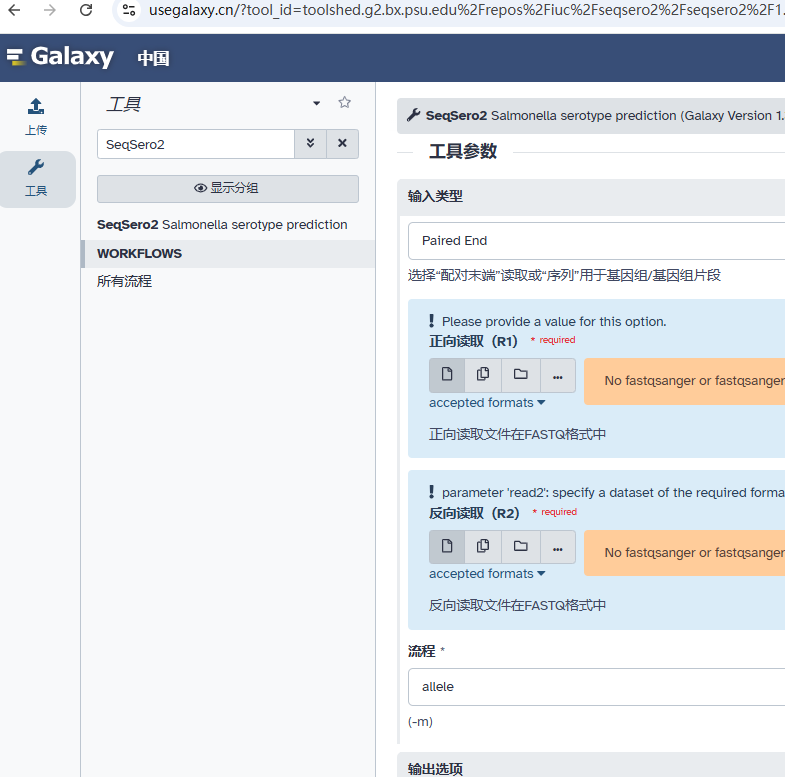Viewport: 785px width, 777px height.
Task: Open Galaxy home via the logo
Action: [61, 57]
